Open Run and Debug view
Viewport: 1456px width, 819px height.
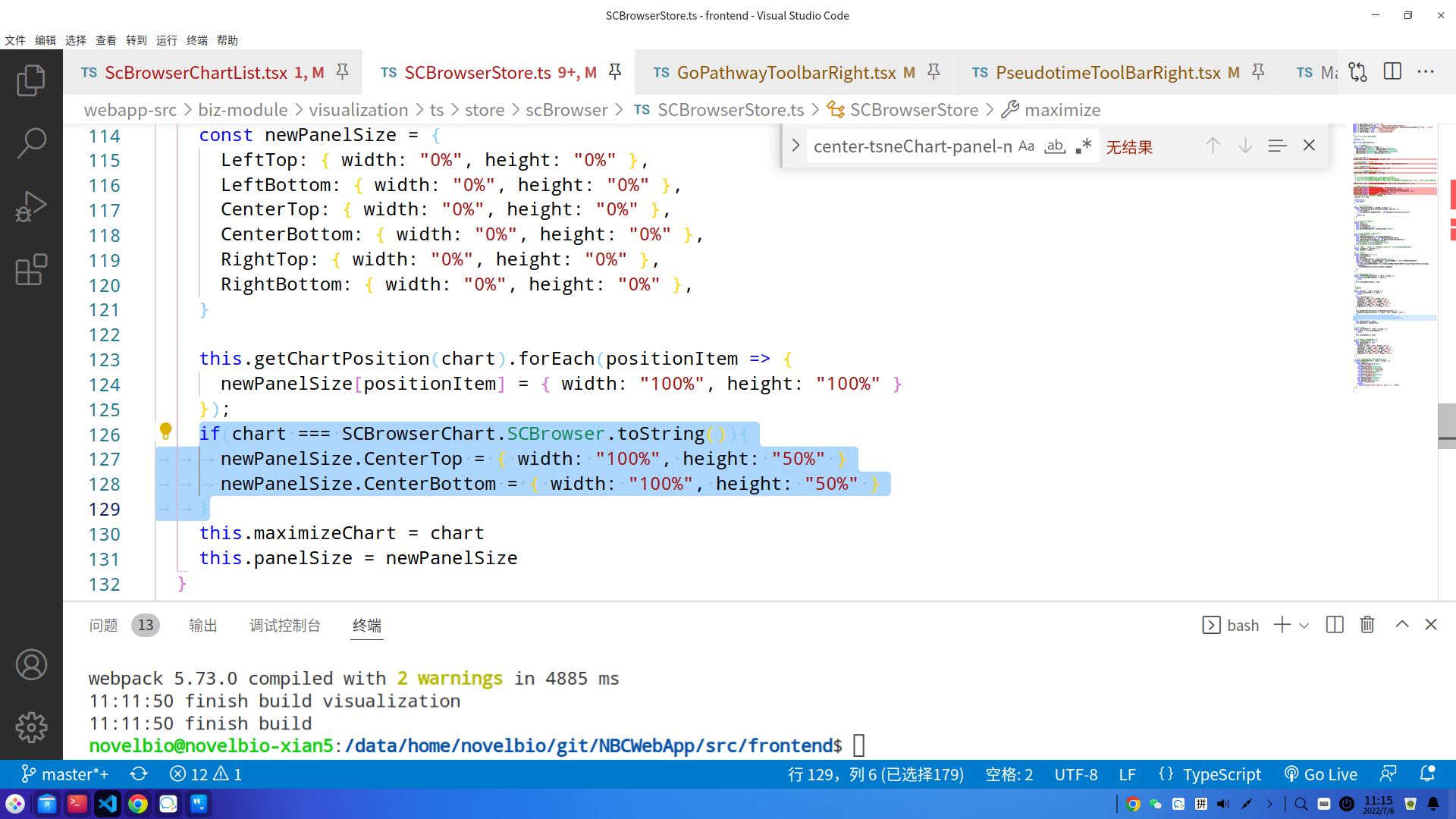31,206
